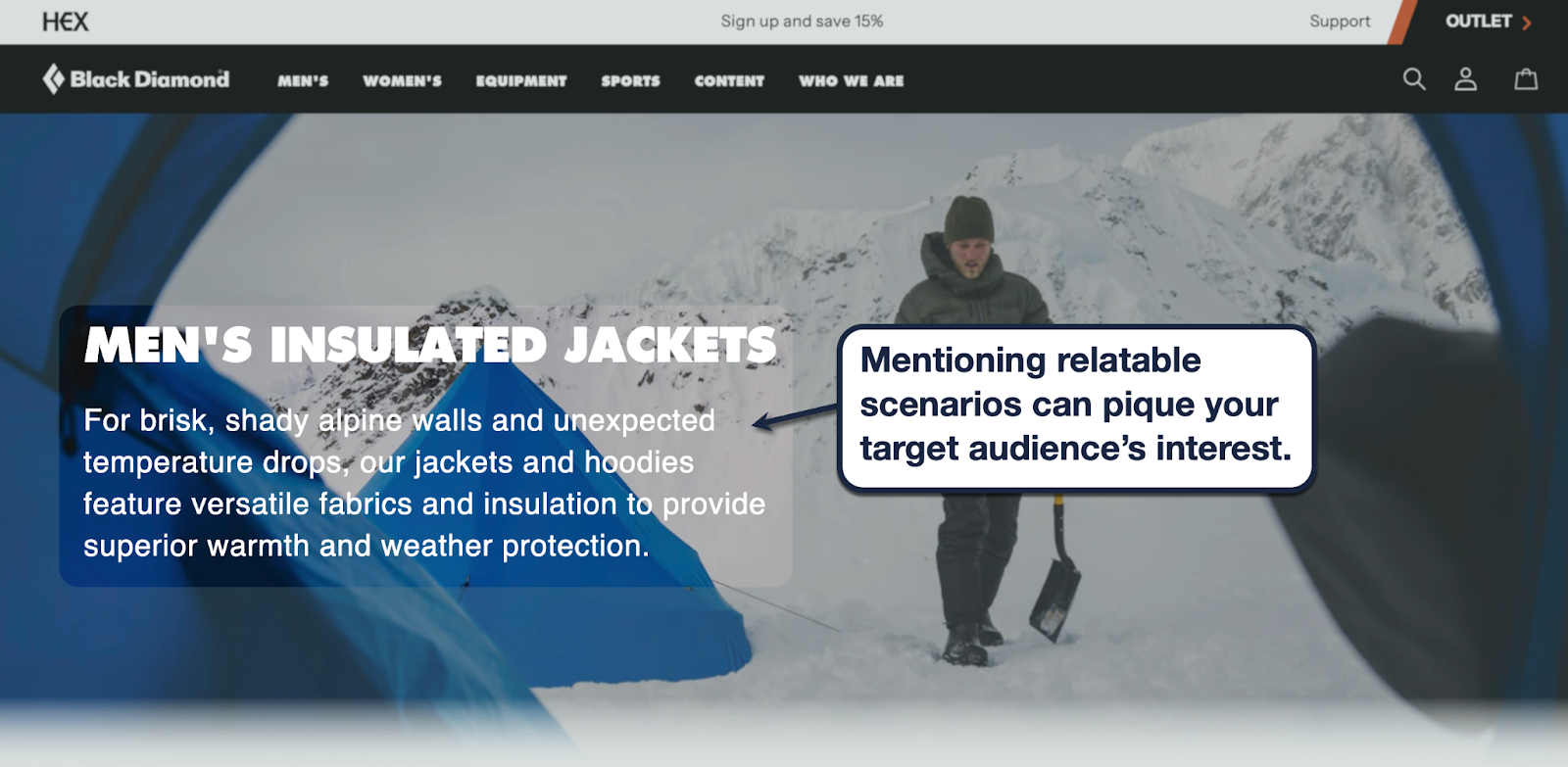Click the black snow shovel in image
Viewport: 1568px width, 767px height.
(1054, 570)
